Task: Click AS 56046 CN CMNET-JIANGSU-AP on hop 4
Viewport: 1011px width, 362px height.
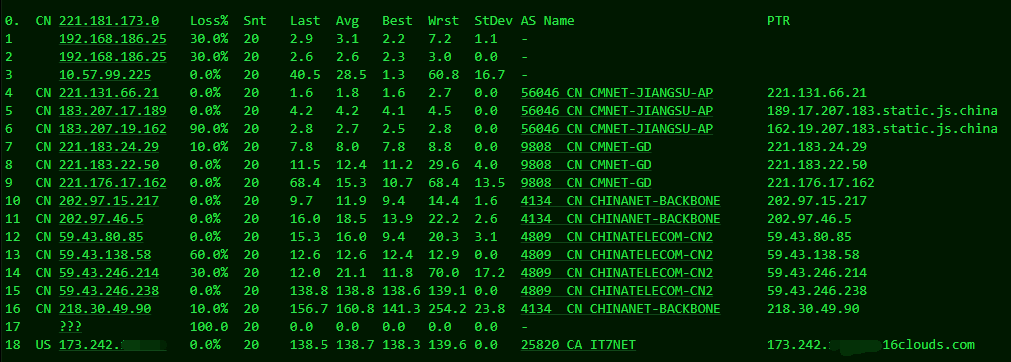Action: 617,92
